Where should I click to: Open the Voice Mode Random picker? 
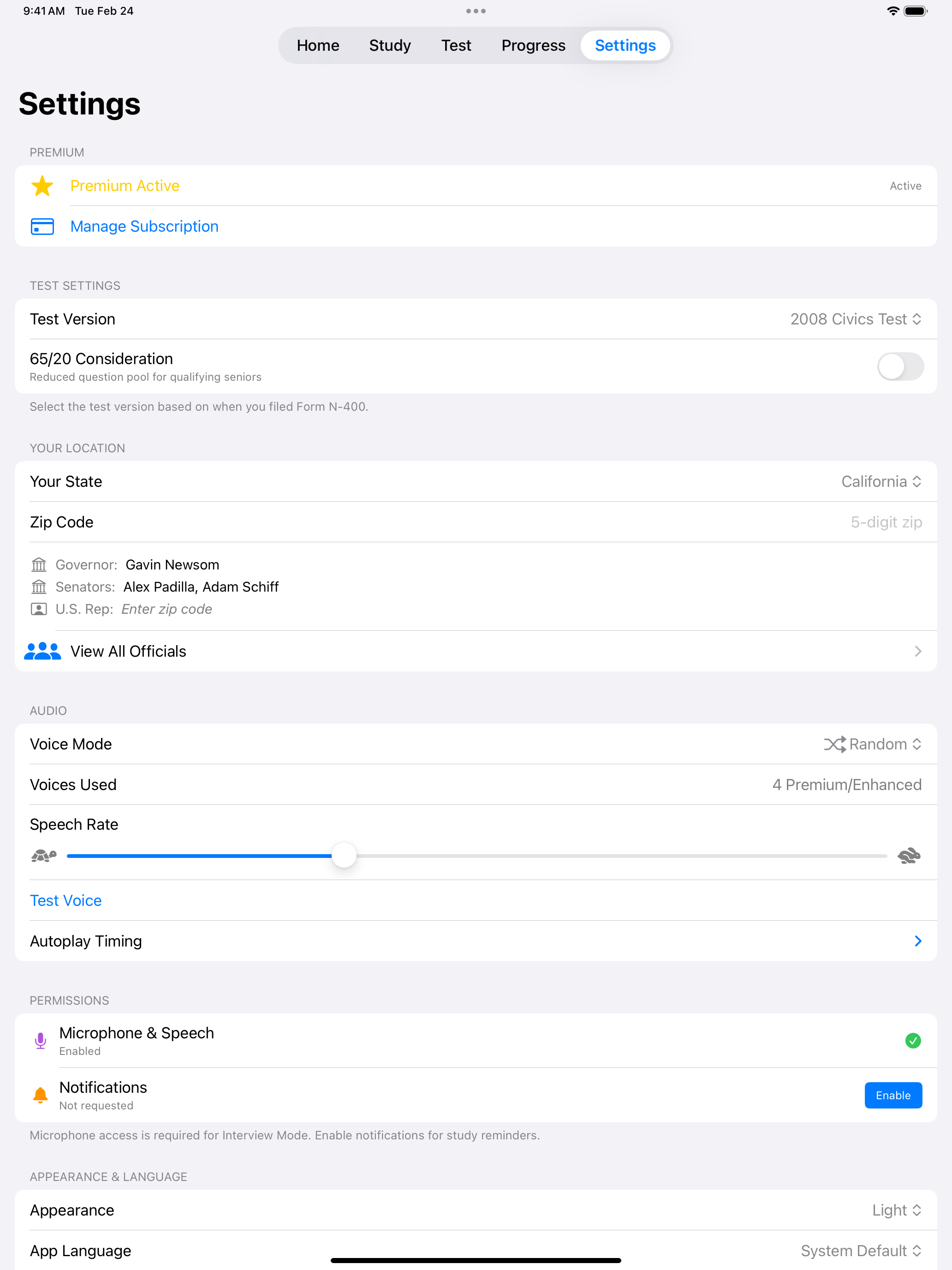click(873, 744)
